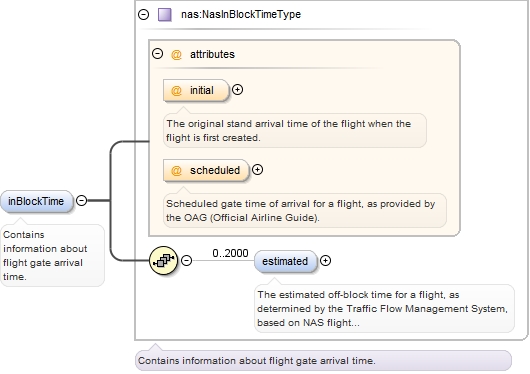Click the purple complex type square icon
The height and width of the screenshot is (374, 530).
click(165, 15)
